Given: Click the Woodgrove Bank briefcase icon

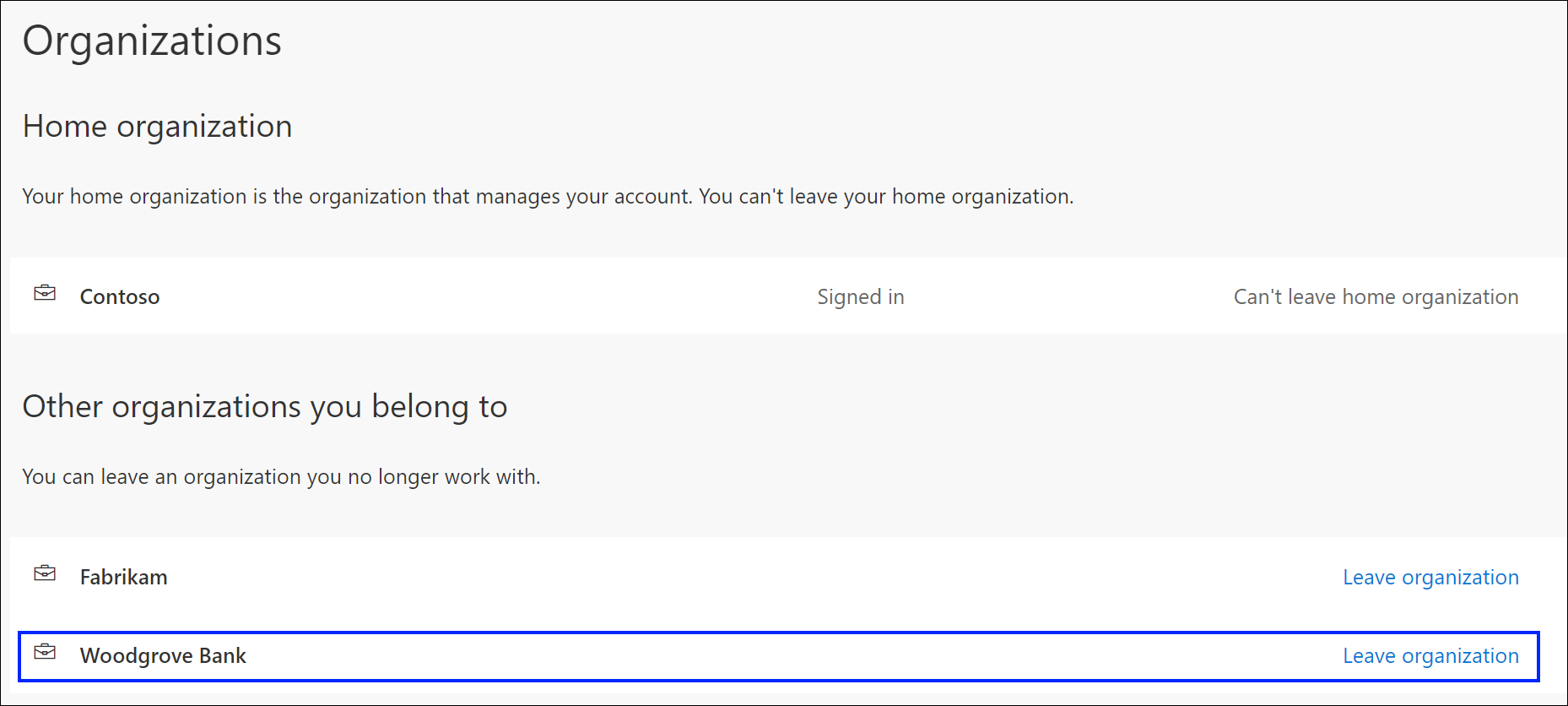Looking at the screenshot, I should [46, 654].
